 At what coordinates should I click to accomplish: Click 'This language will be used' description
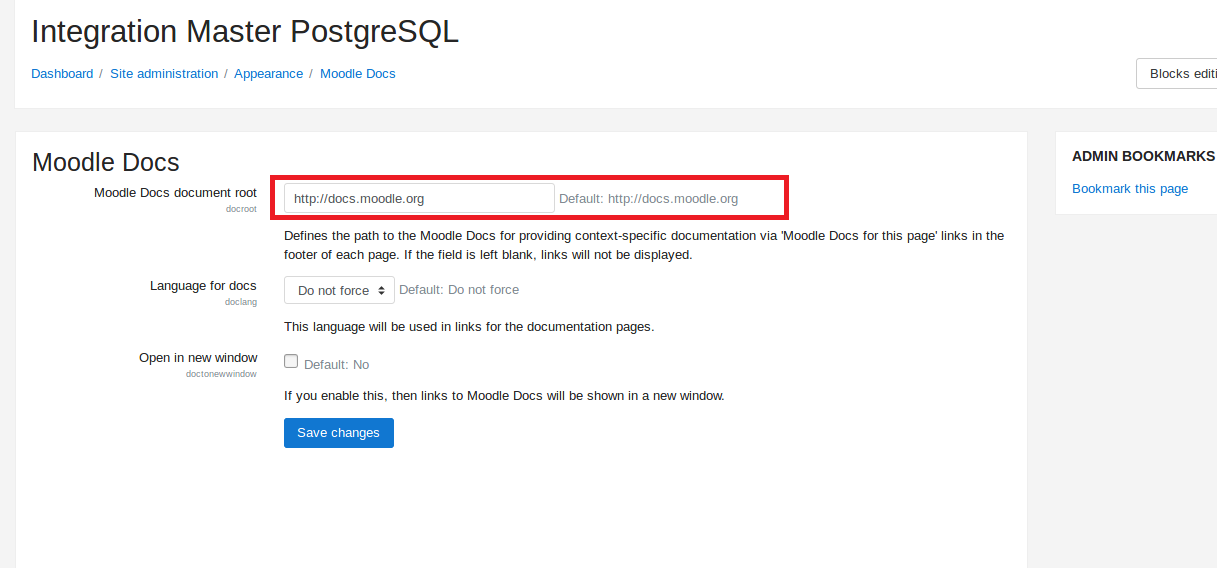(469, 327)
